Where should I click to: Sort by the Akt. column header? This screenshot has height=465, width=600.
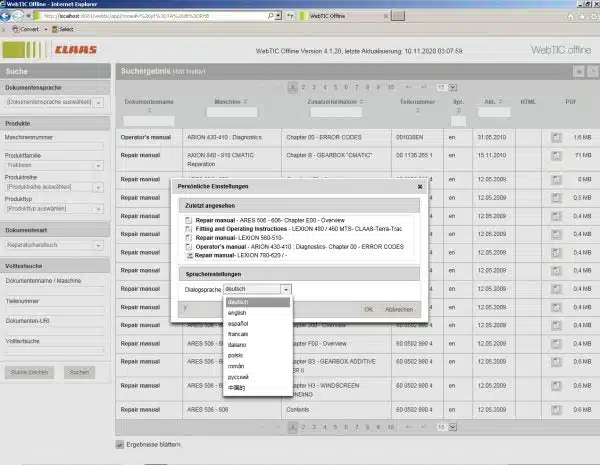click(493, 102)
